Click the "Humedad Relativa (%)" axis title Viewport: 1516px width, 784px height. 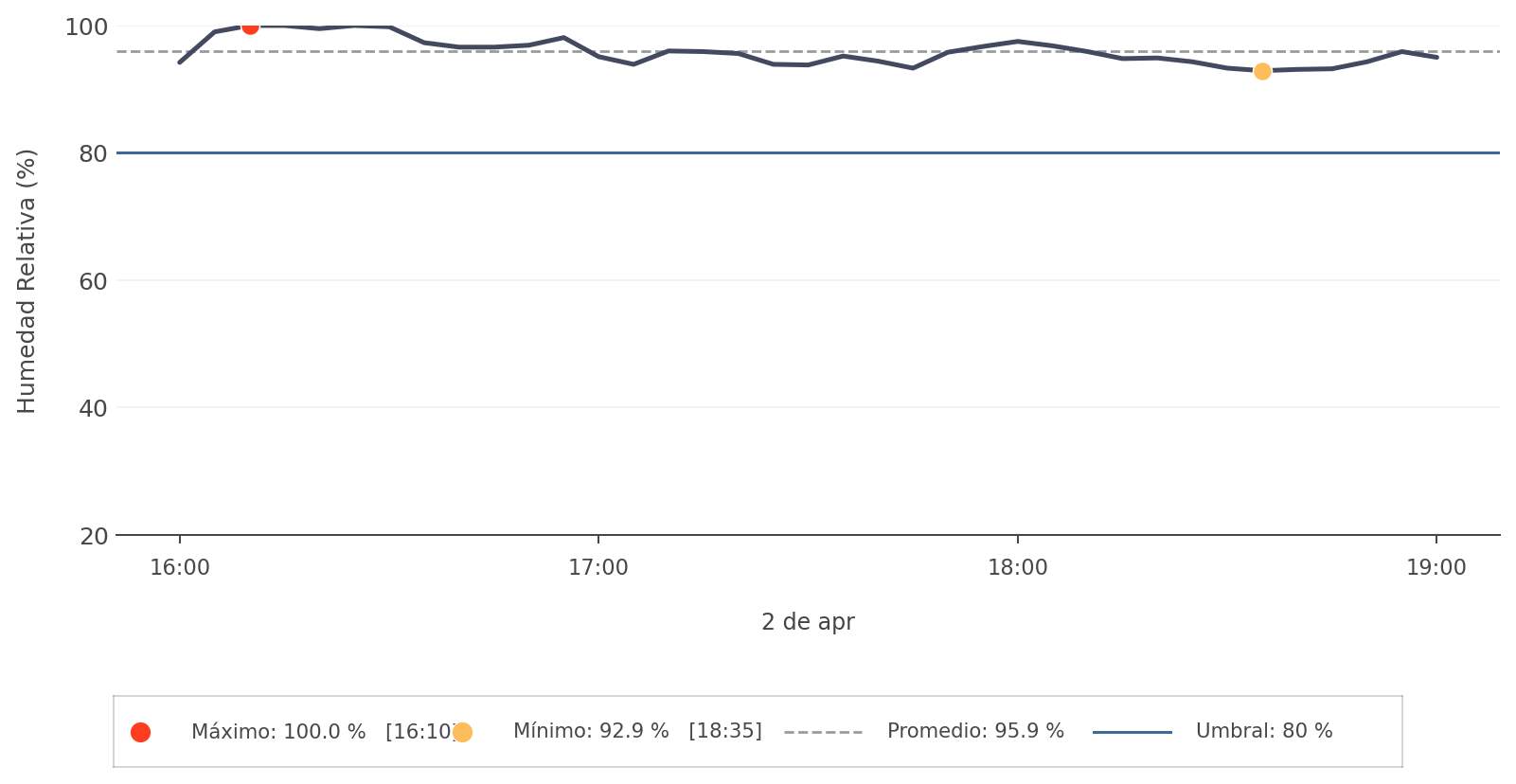(x=27, y=280)
